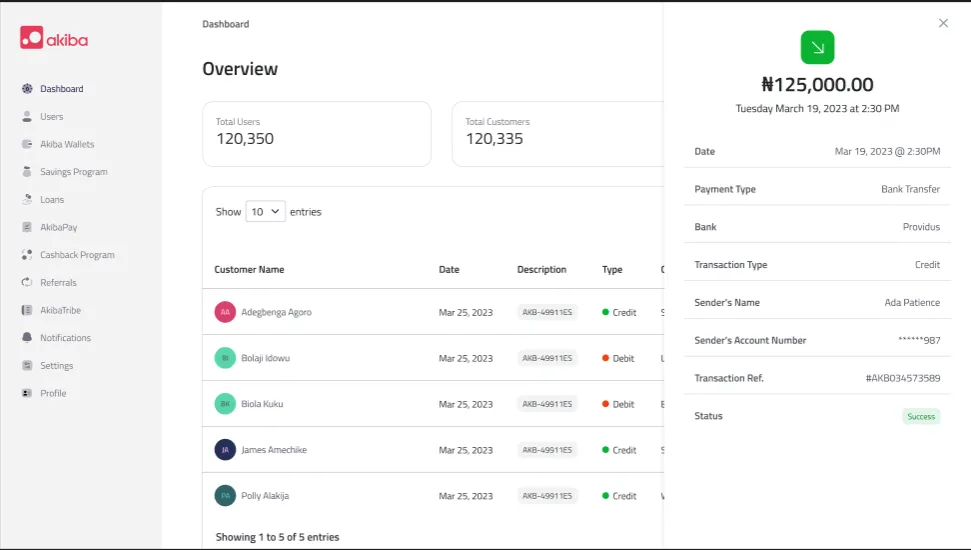Viewport: 971px width, 550px height.
Task: Open the Show entries dropdown
Action: coord(266,211)
